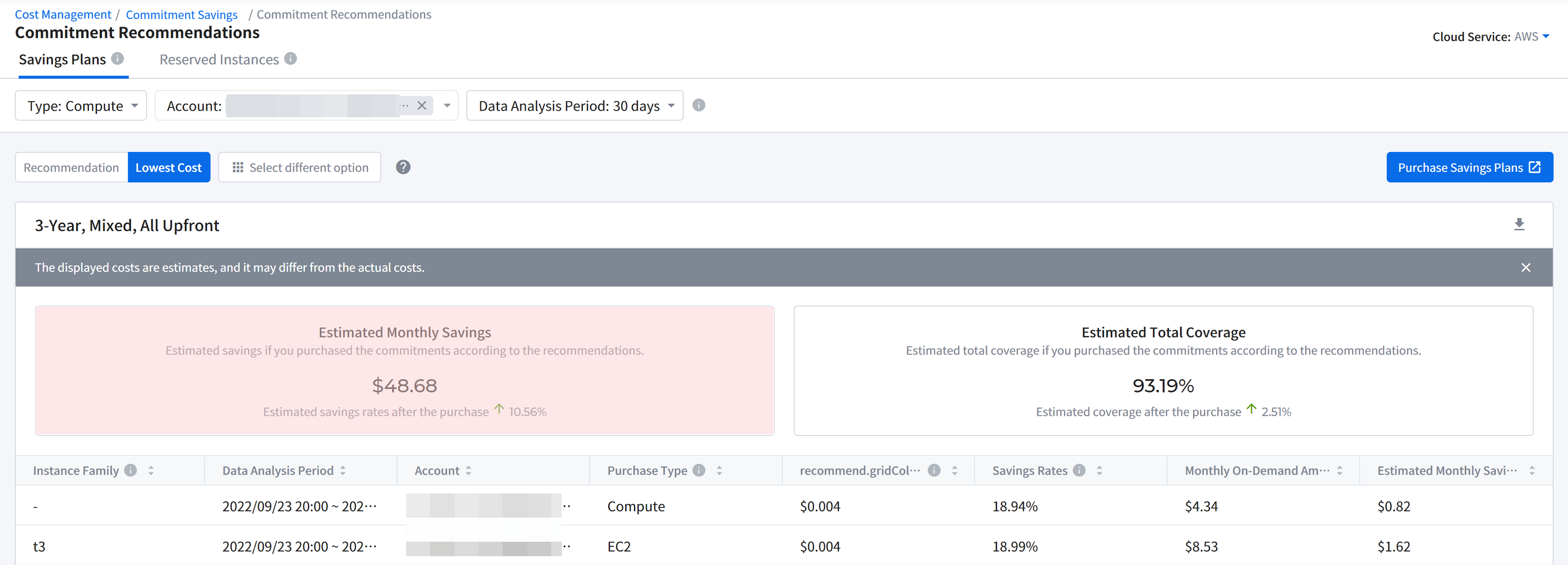The height and width of the screenshot is (565, 1568).
Task: Open the question mark help icon
Action: point(403,167)
